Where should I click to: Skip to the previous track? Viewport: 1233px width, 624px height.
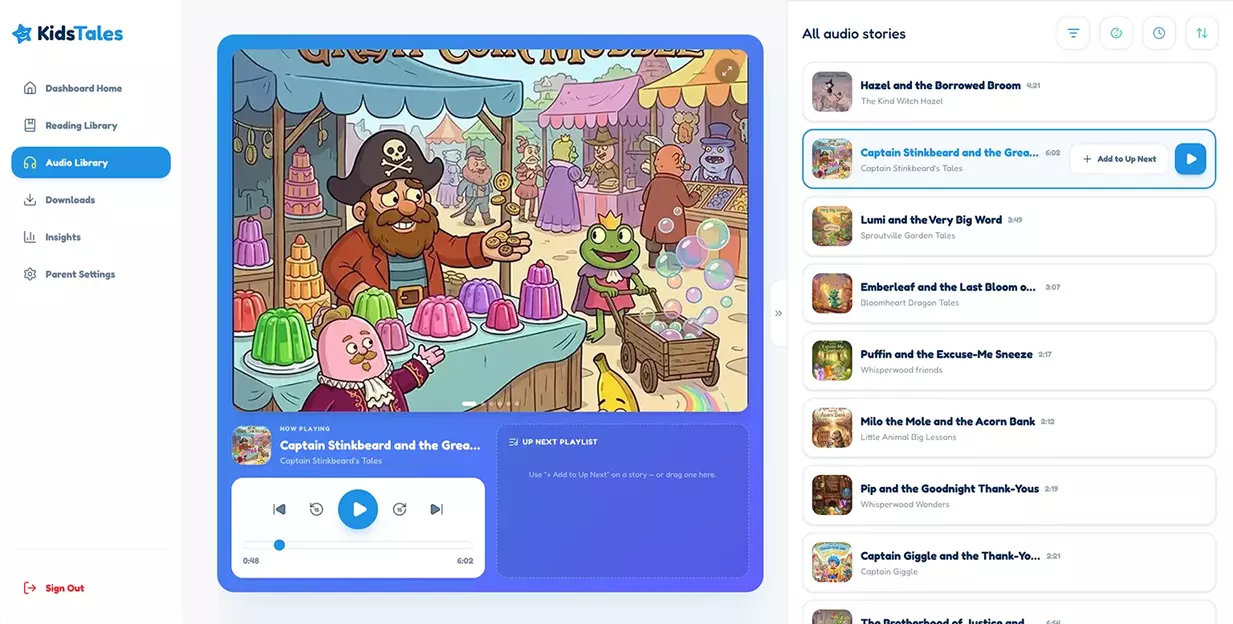tap(279, 509)
